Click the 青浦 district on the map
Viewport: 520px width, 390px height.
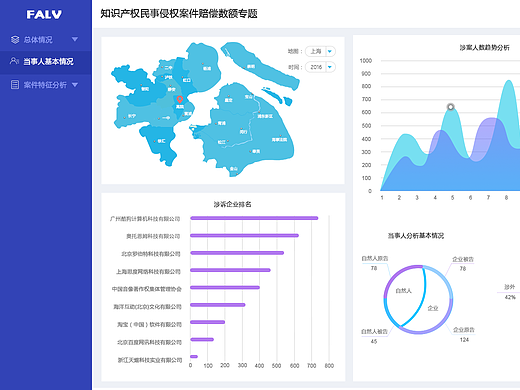pyautogui.click(x=222, y=123)
